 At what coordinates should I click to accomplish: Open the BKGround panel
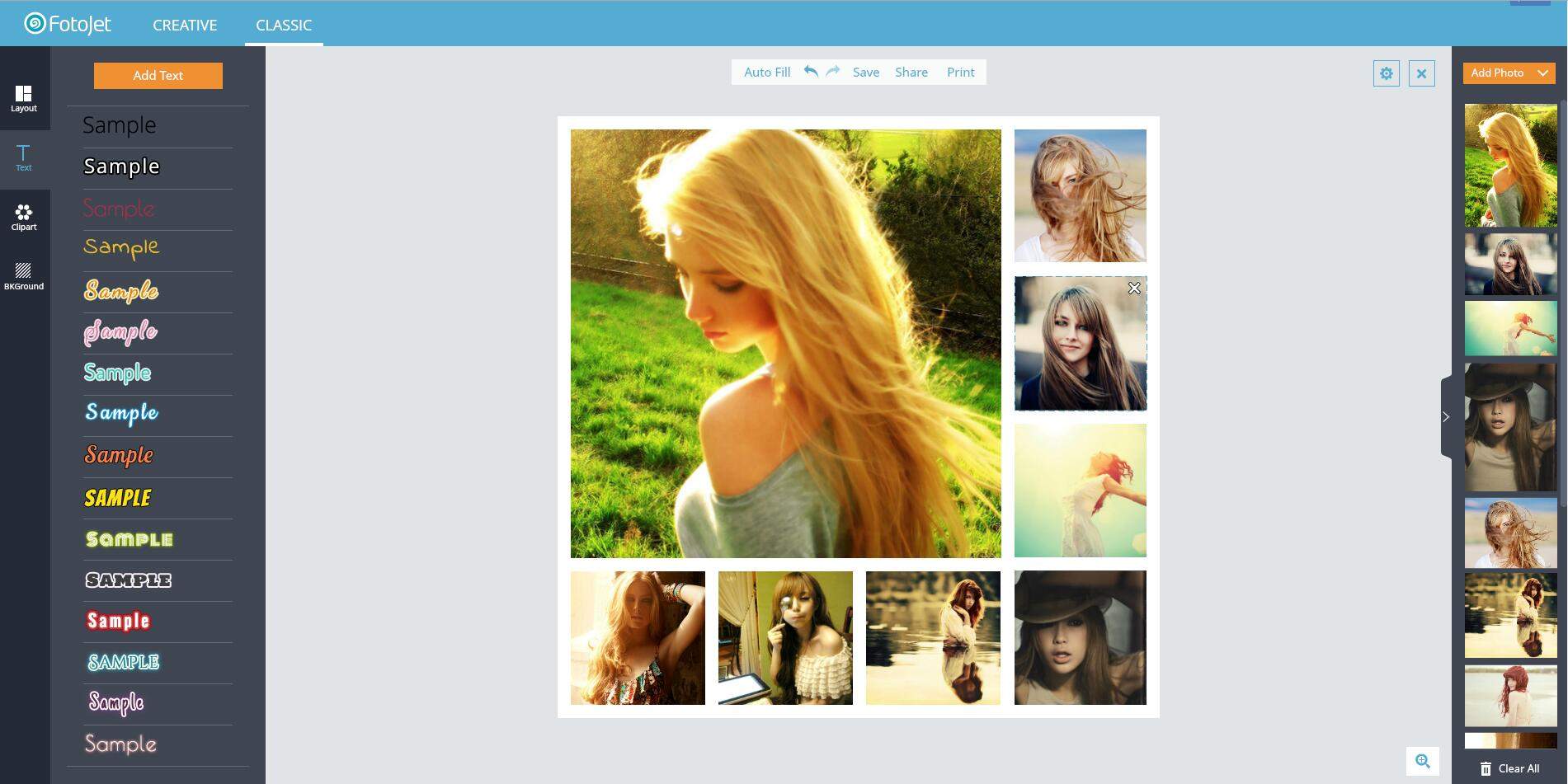(x=24, y=277)
